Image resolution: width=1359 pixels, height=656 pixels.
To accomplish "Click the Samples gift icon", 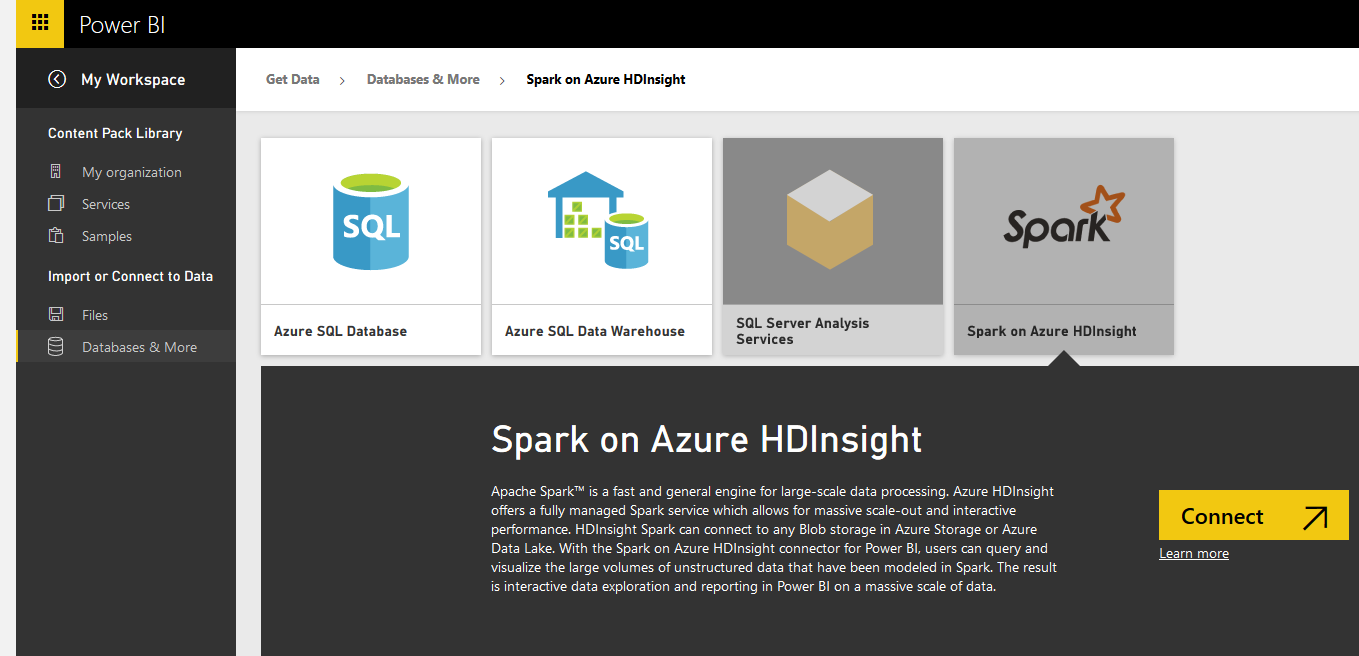I will (x=56, y=236).
